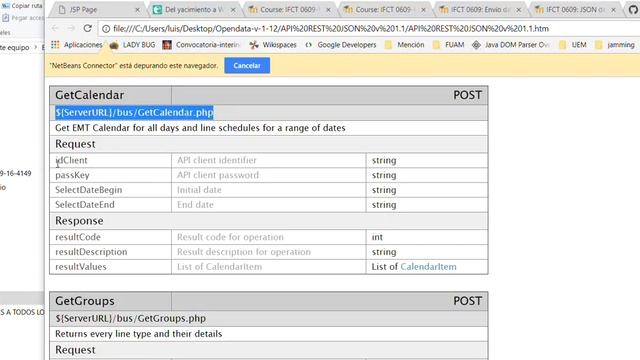Close the JSP Page tab

(138, 9)
